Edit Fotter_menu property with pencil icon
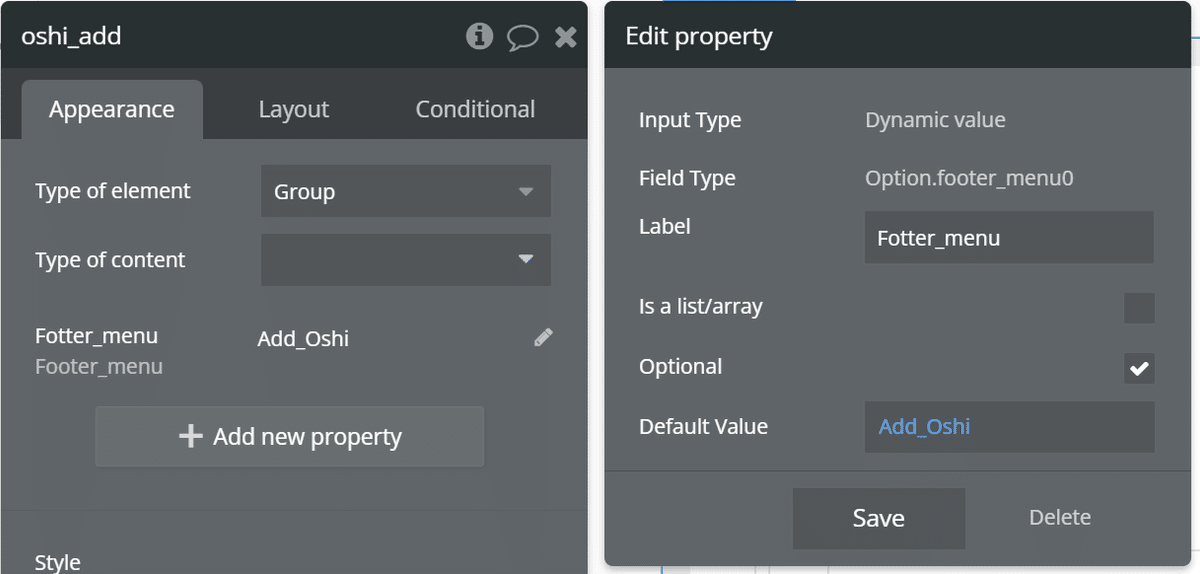The height and width of the screenshot is (574, 1200). 543,337
